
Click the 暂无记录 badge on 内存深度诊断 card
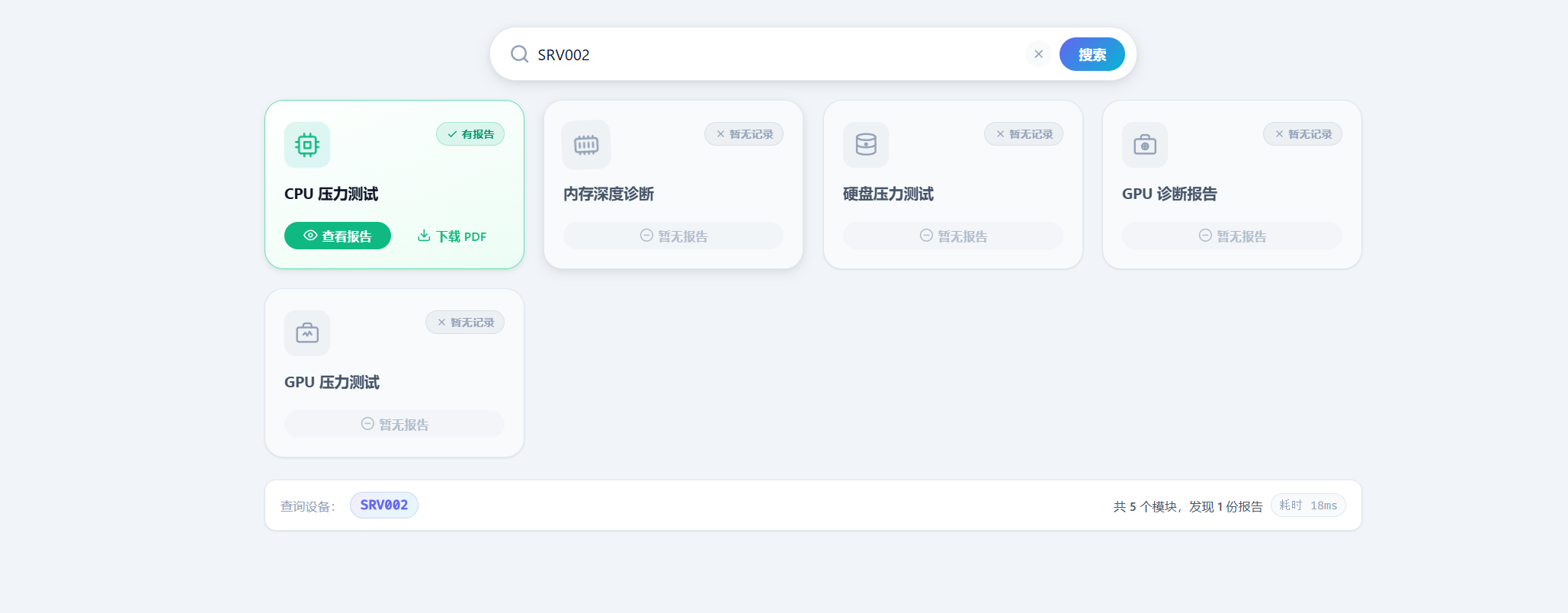point(744,134)
